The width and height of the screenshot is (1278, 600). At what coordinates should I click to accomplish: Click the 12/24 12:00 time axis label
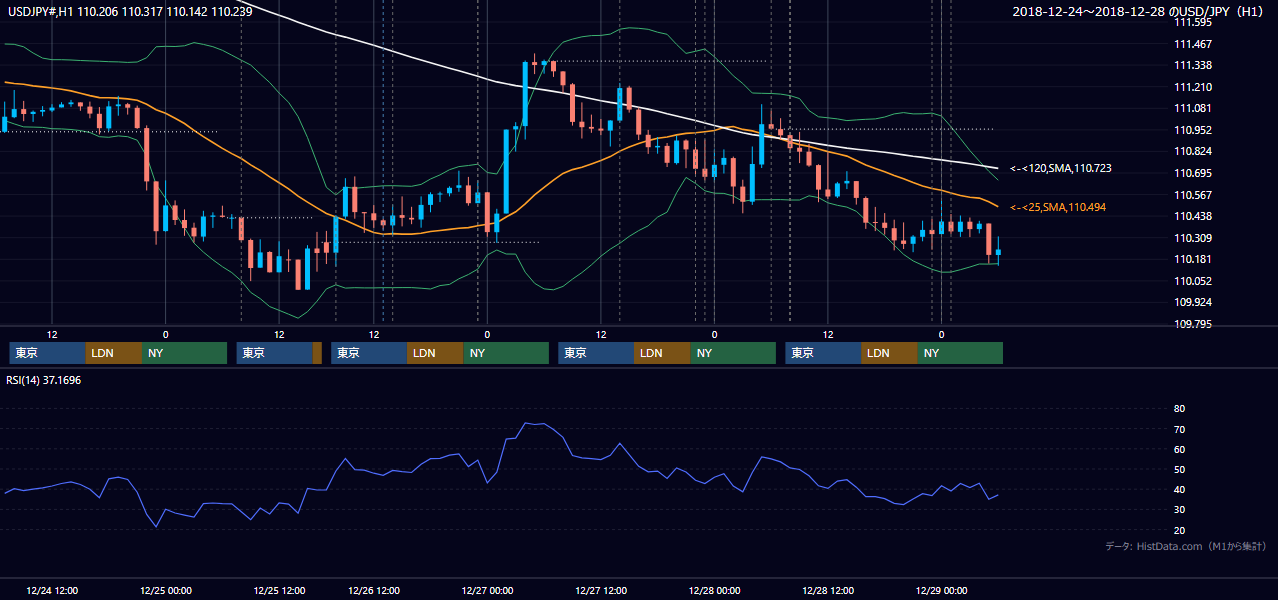point(52,591)
